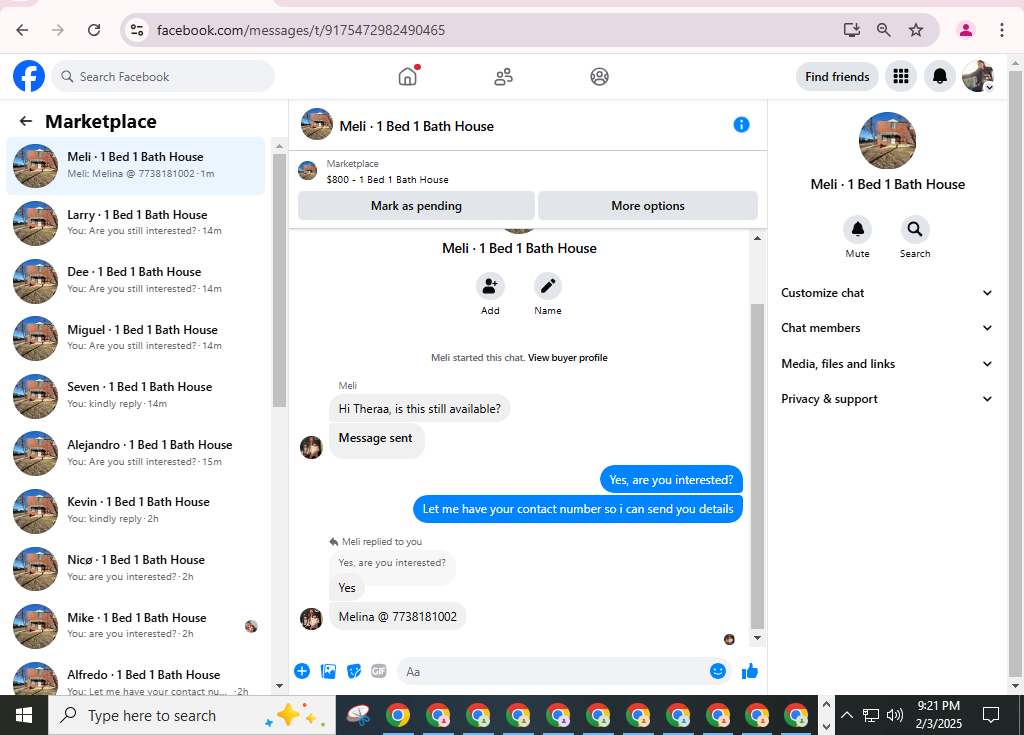Reload the page

(94, 30)
